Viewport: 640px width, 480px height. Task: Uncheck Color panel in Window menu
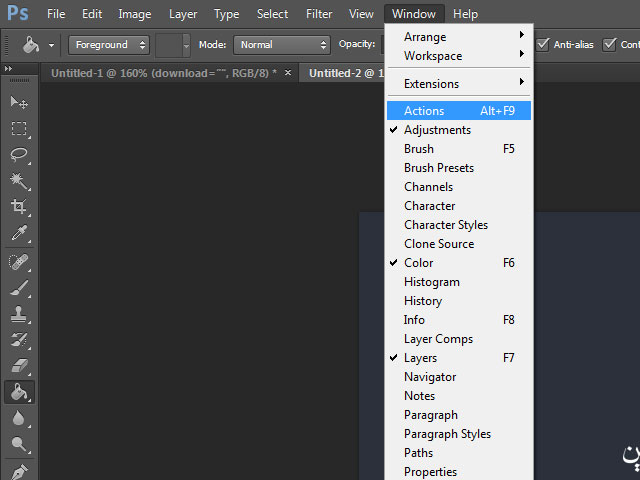459,263
